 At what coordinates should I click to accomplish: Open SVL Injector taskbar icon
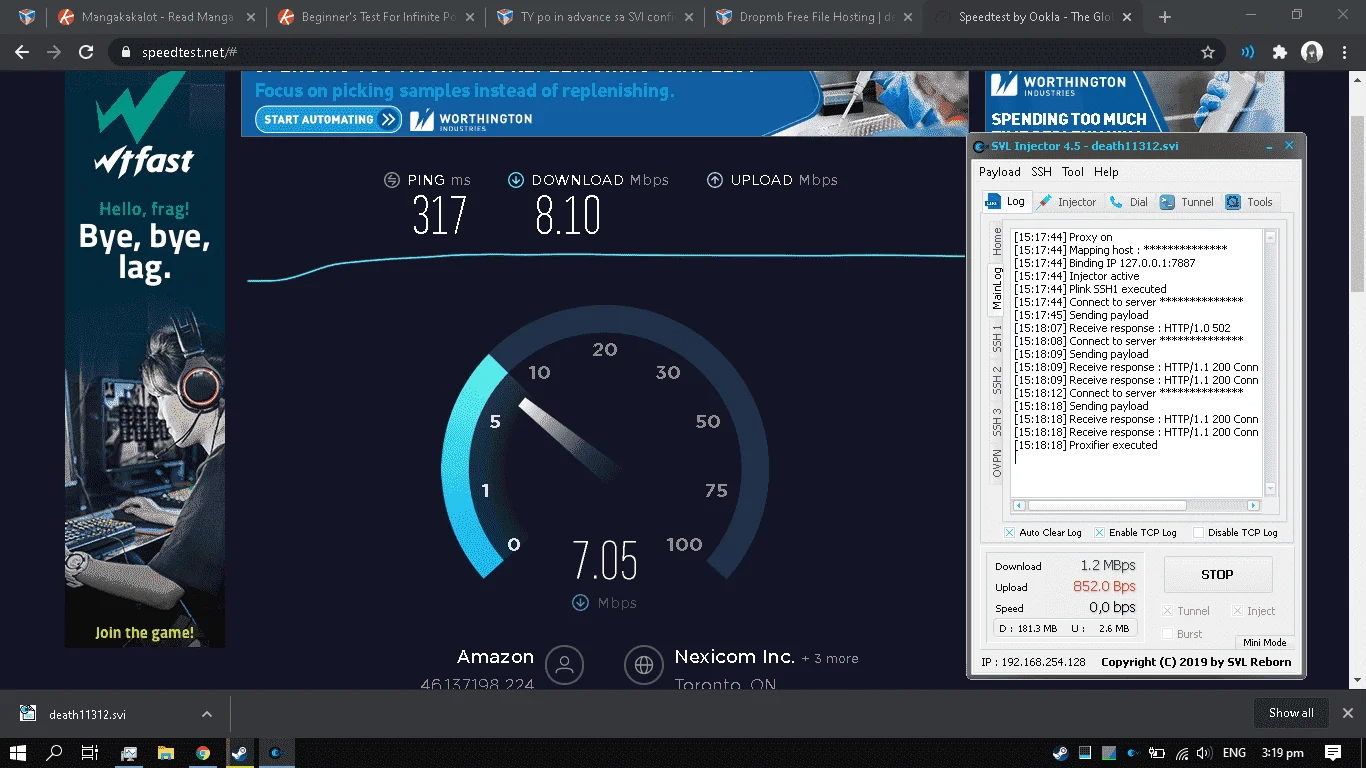[x=277, y=752]
